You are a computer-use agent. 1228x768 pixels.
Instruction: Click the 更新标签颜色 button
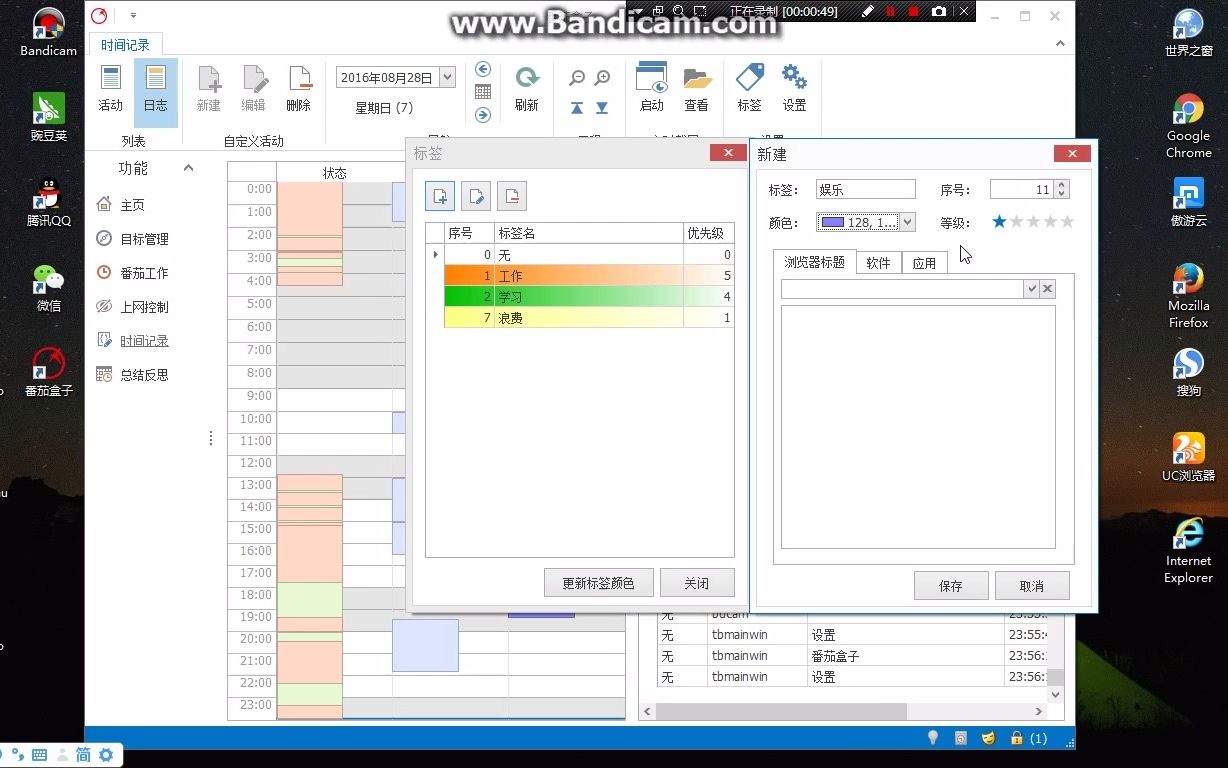[x=598, y=583]
